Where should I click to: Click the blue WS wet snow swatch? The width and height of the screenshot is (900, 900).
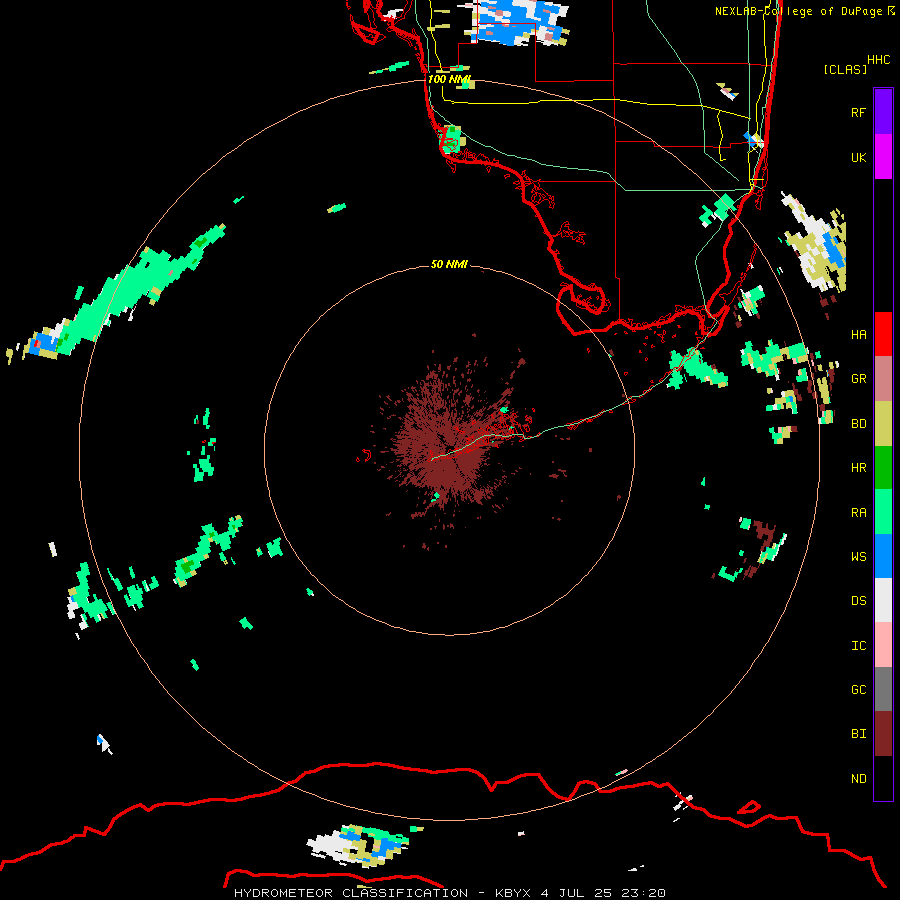[883, 556]
